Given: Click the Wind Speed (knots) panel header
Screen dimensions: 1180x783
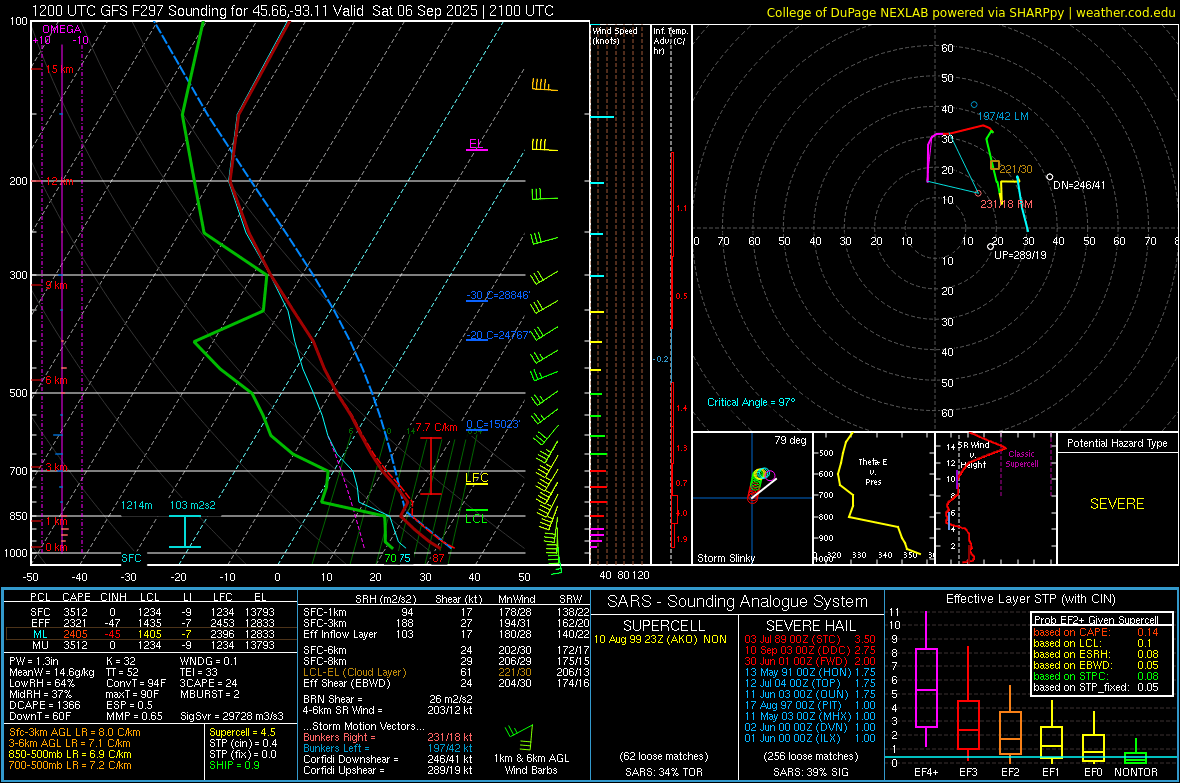Looking at the screenshot, I should point(615,35).
